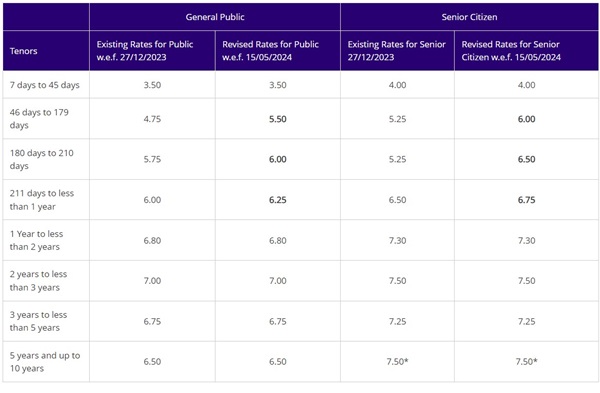Viewport: 600px width, 393px height.
Task: Click the 7.50* value in revised senior column
Action: tap(526, 361)
